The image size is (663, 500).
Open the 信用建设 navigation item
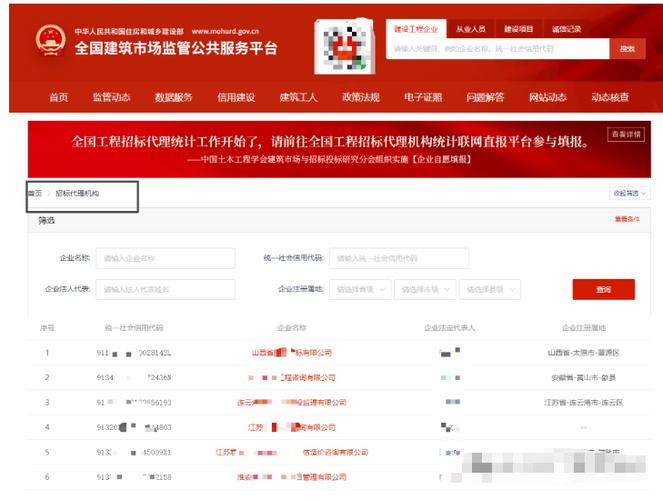tap(236, 97)
